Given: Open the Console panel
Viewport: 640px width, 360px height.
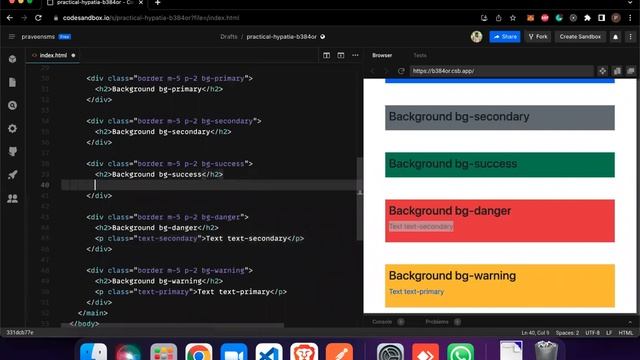Looking at the screenshot, I should [382, 322].
